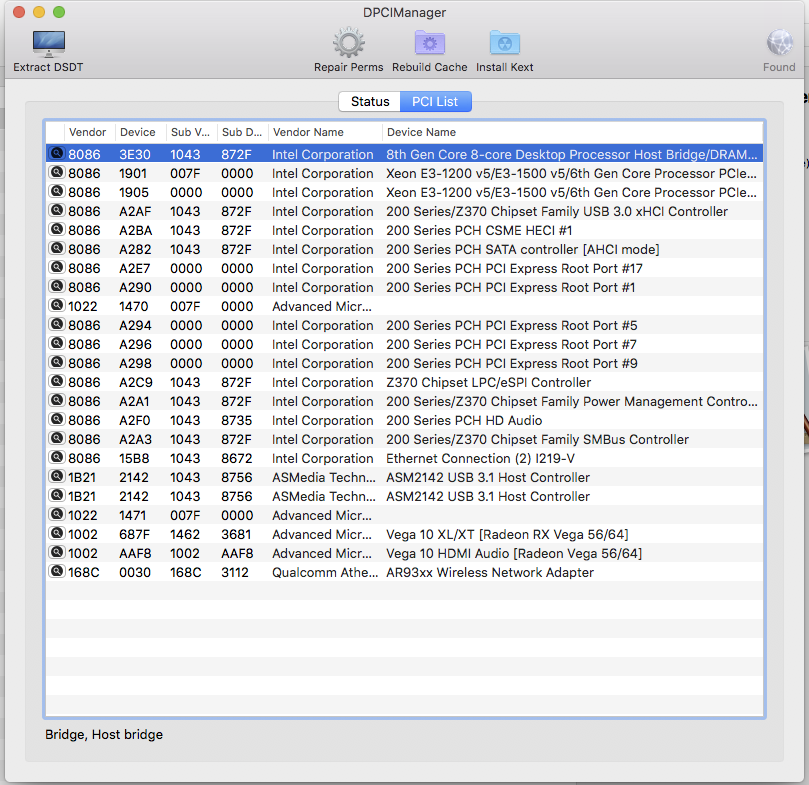Viewport: 809px width, 785px height.
Task: Click lookup icon for SATA controller row
Action: tap(56, 249)
